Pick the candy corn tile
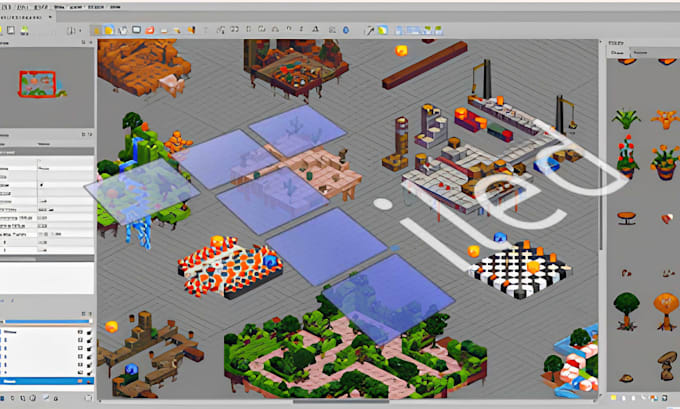The width and height of the screenshot is (680, 409). [x=667, y=219]
